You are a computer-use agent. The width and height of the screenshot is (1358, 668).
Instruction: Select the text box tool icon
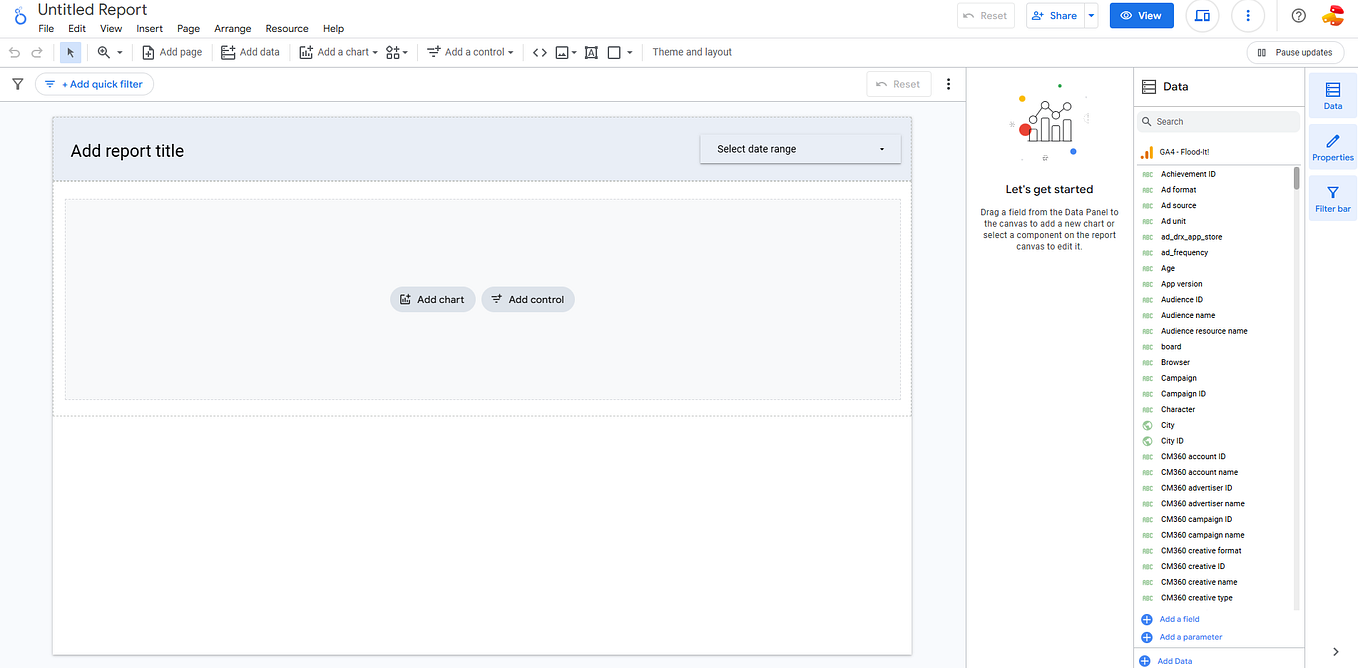591,52
